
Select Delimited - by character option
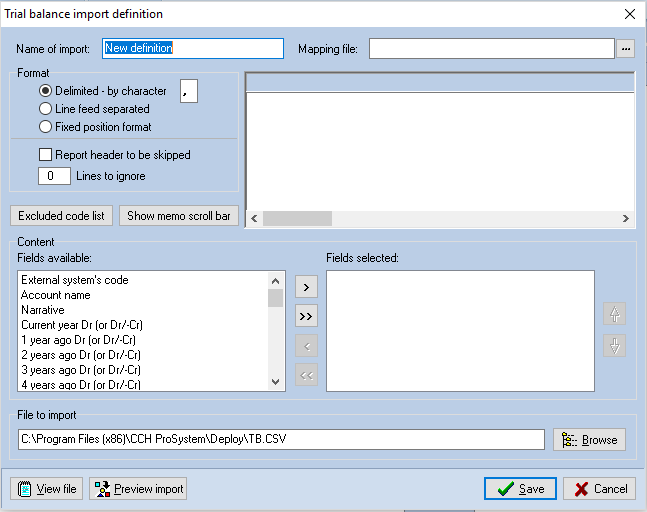[x=103, y=91]
